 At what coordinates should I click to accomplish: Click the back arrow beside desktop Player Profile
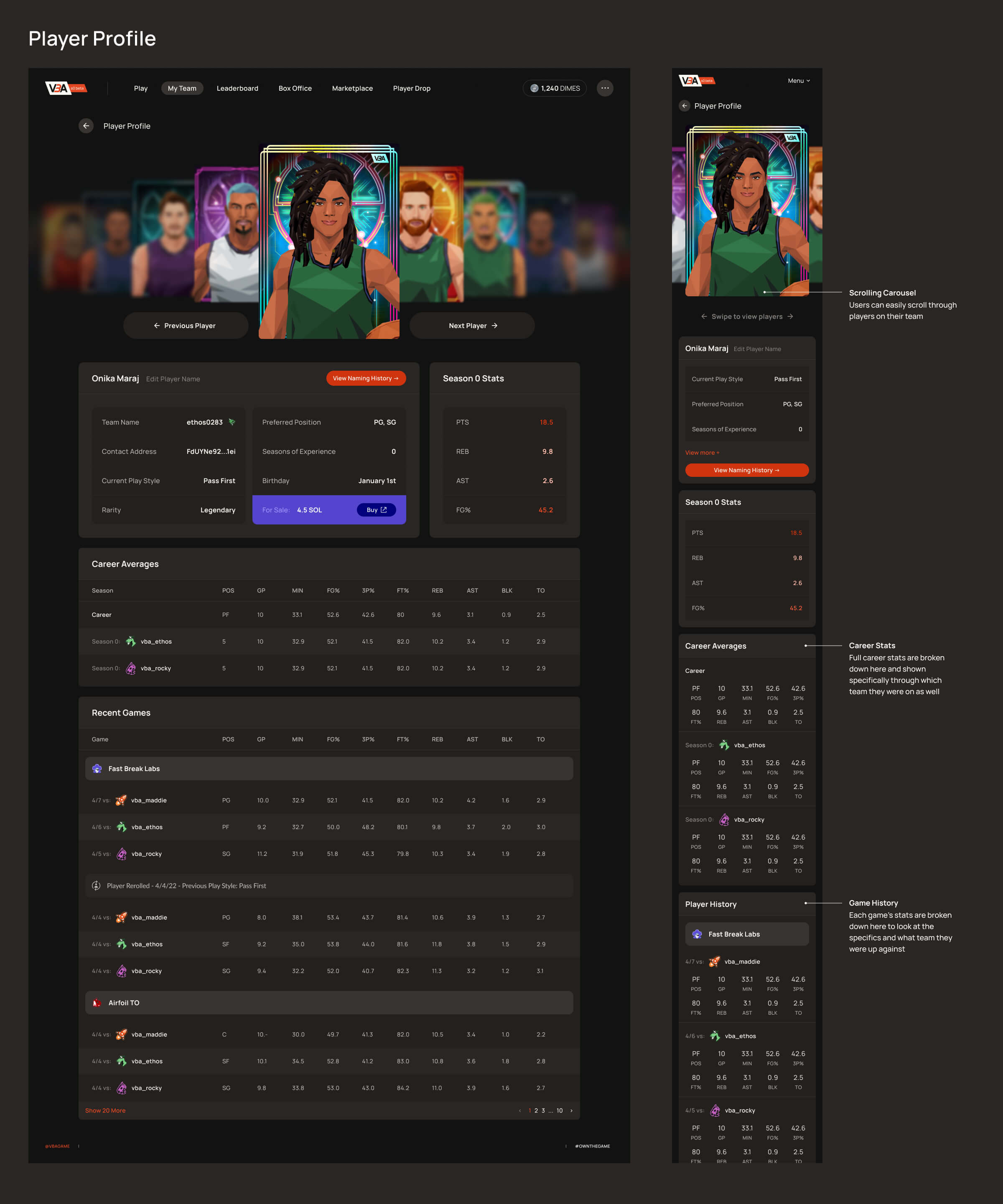point(86,126)
